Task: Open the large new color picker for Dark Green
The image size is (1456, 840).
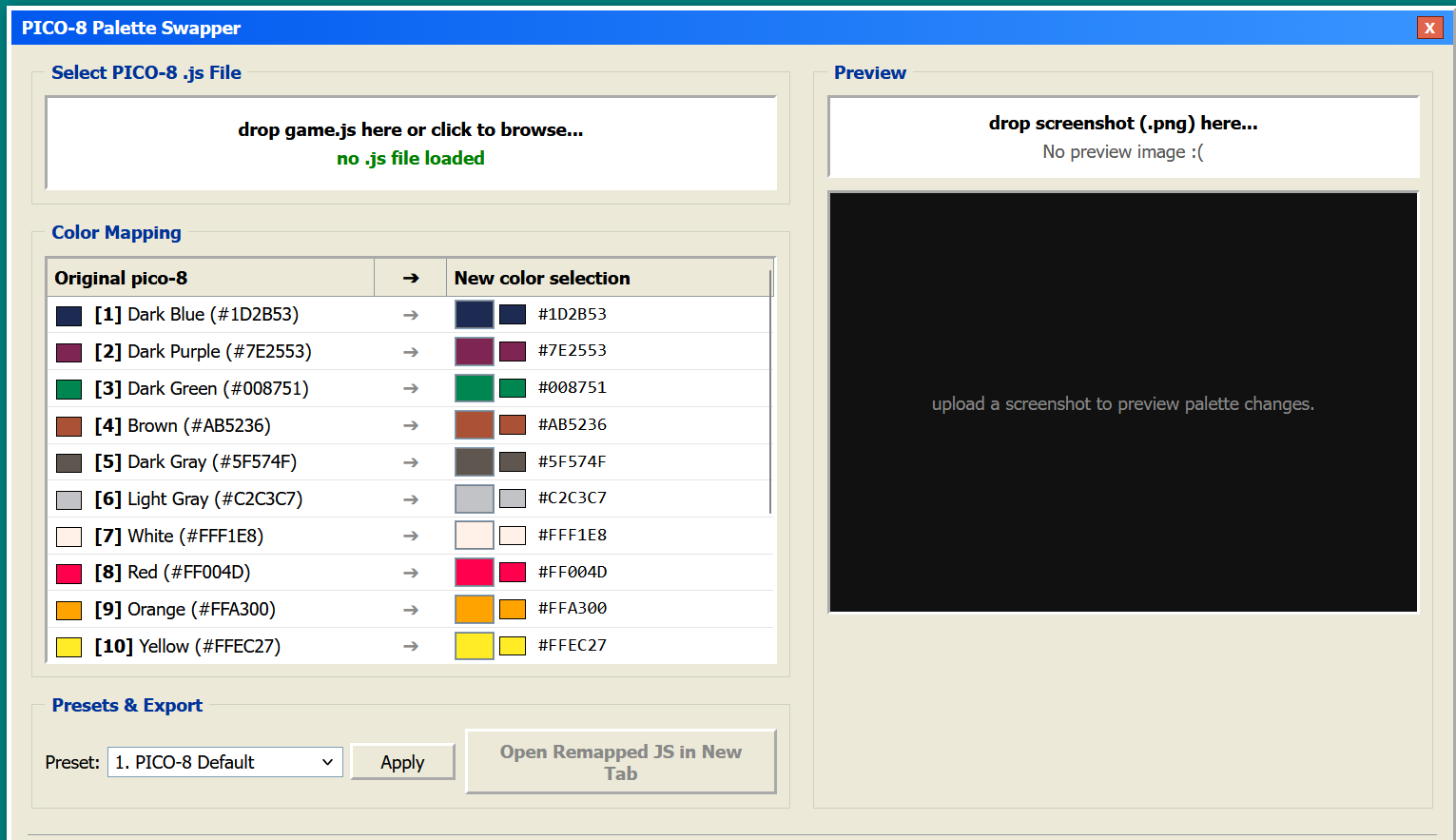Action: point(475,388)
